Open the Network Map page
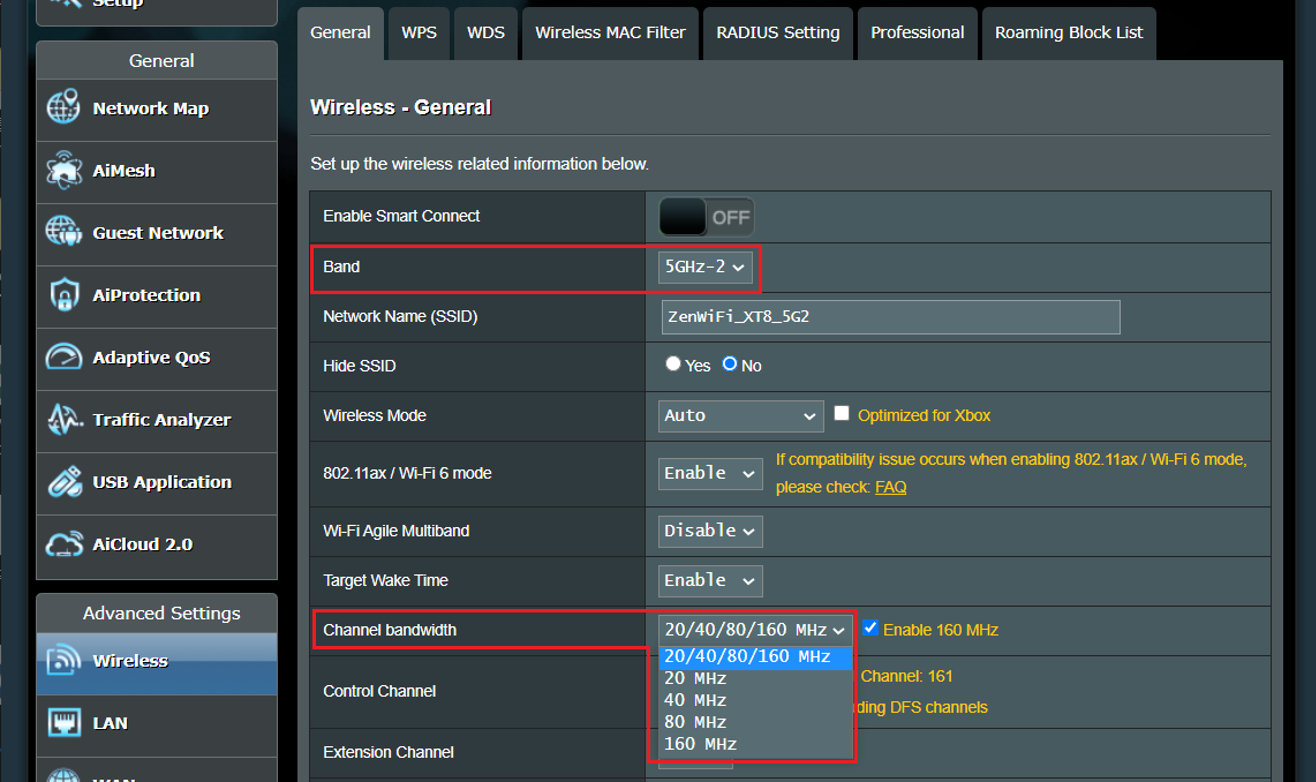Image resolution: width=1316 pixels, height=782 pixels. [157, 109]
